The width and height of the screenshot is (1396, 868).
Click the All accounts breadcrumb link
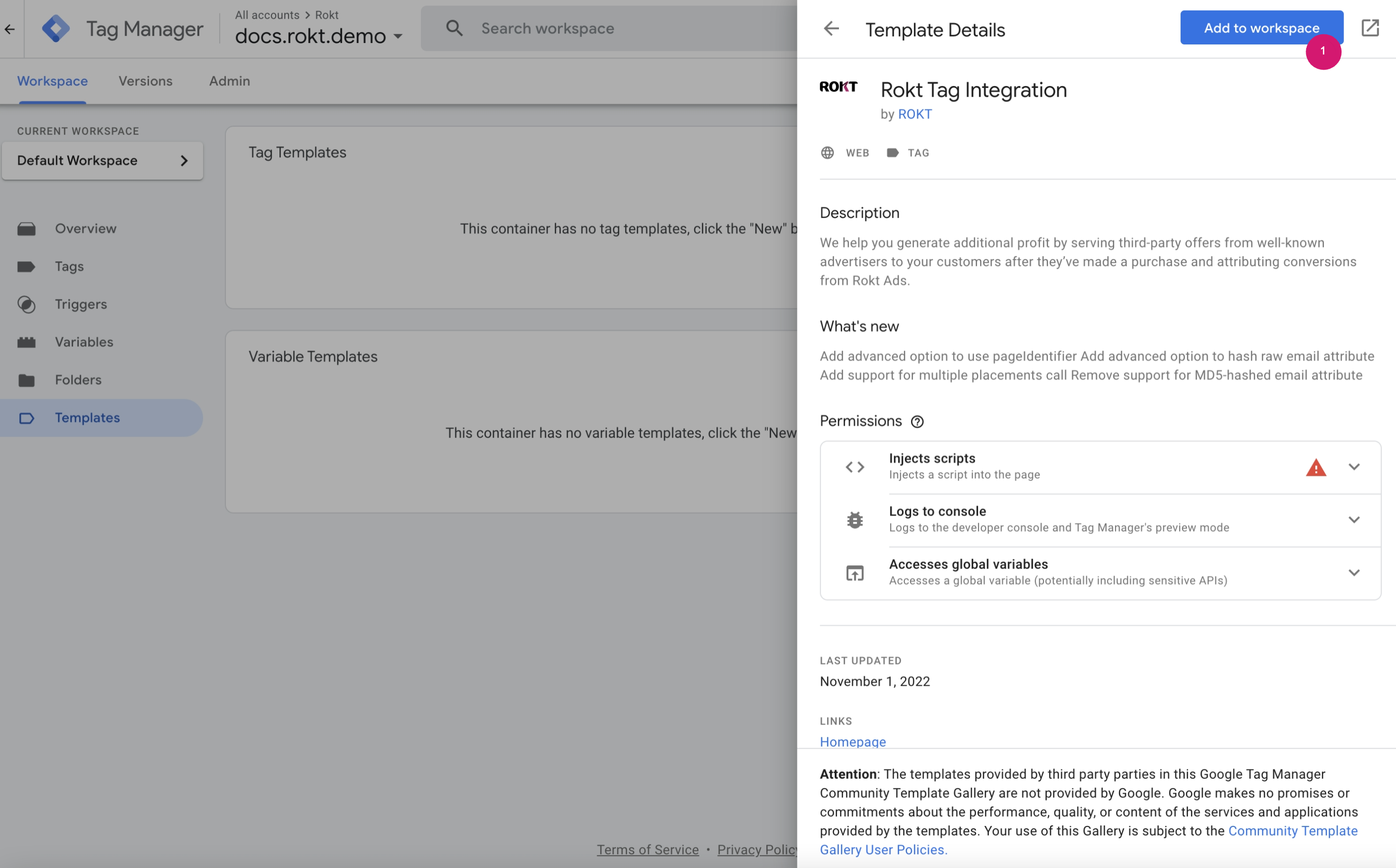coord(267,15)
